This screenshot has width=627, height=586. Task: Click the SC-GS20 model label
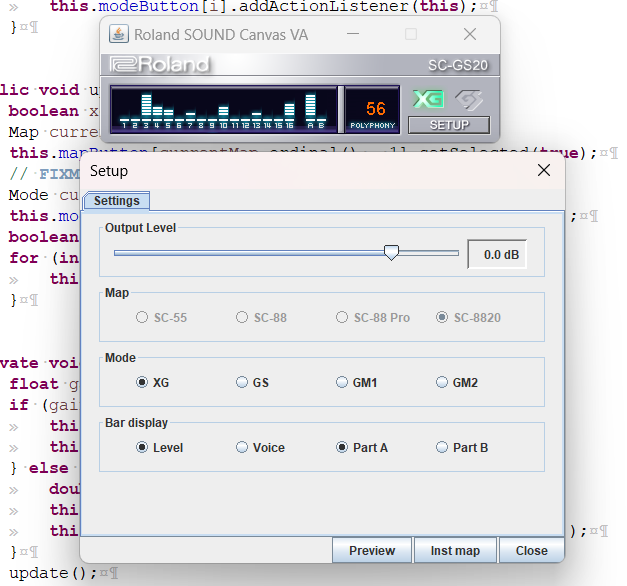pos(458,65)
